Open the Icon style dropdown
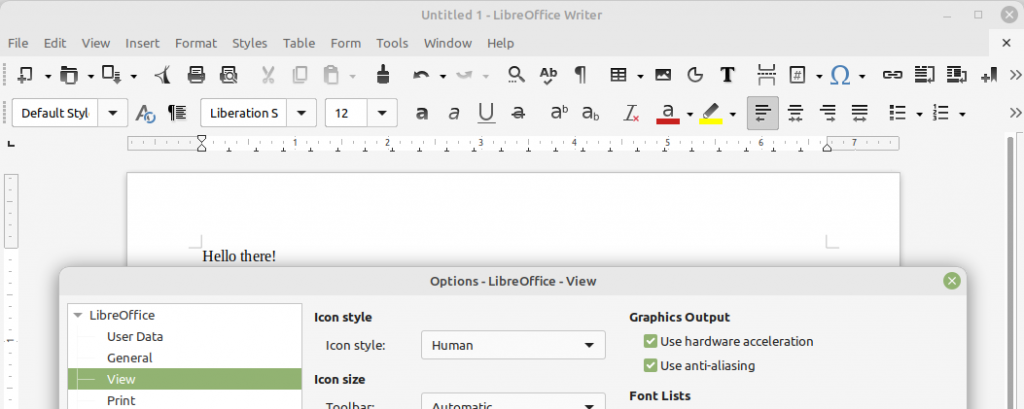The width and height of the screenshot is (1024, 409). tap(513, 345)
